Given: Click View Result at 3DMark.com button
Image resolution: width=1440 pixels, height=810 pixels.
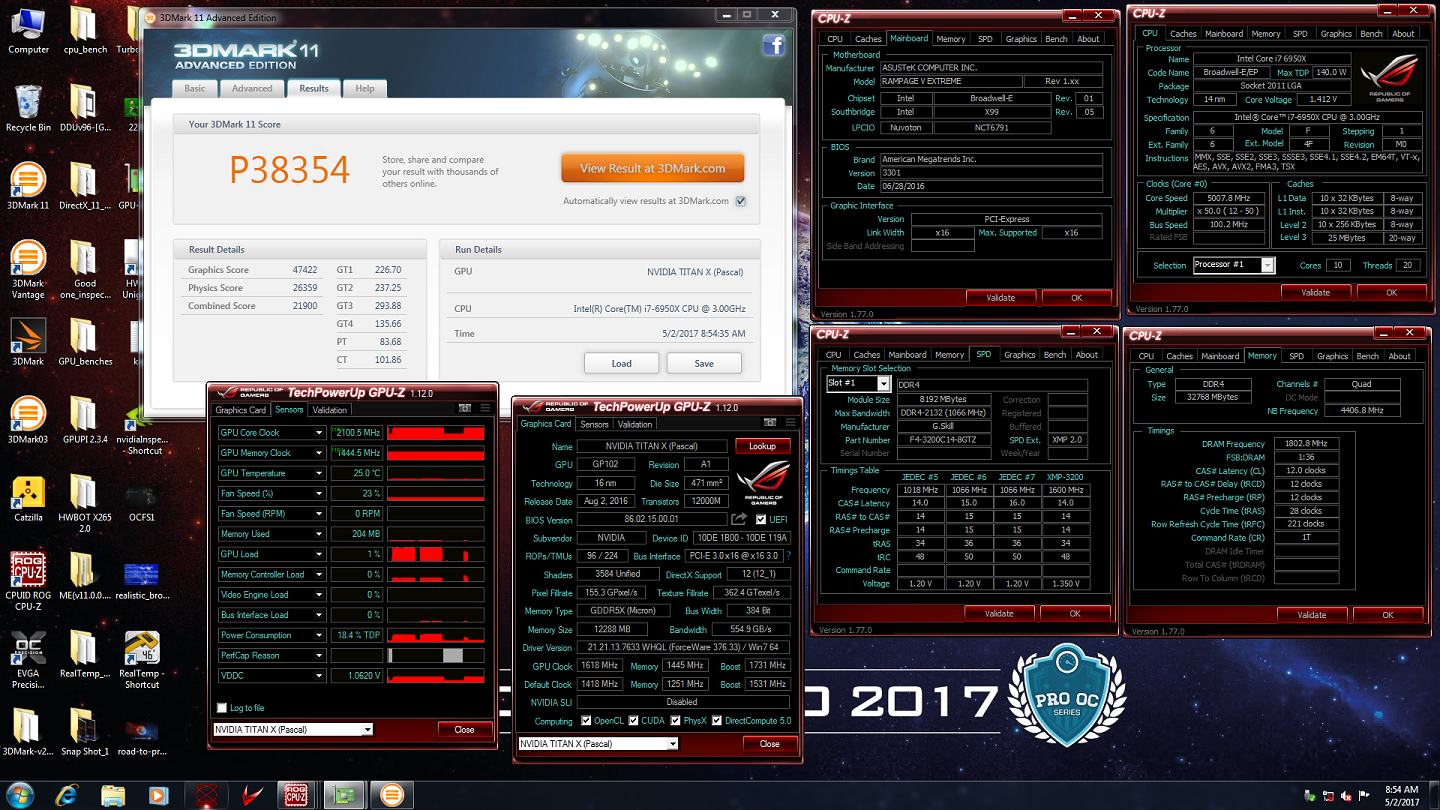Looking at the screenshot, I should pos(652,168).
